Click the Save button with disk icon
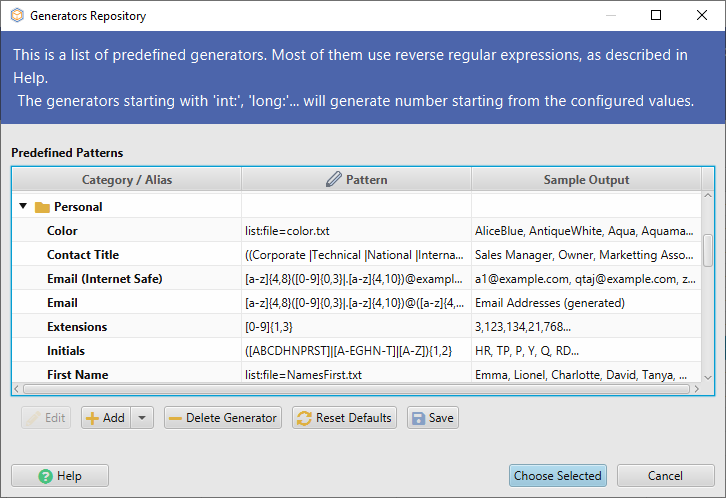 [432, 418]
